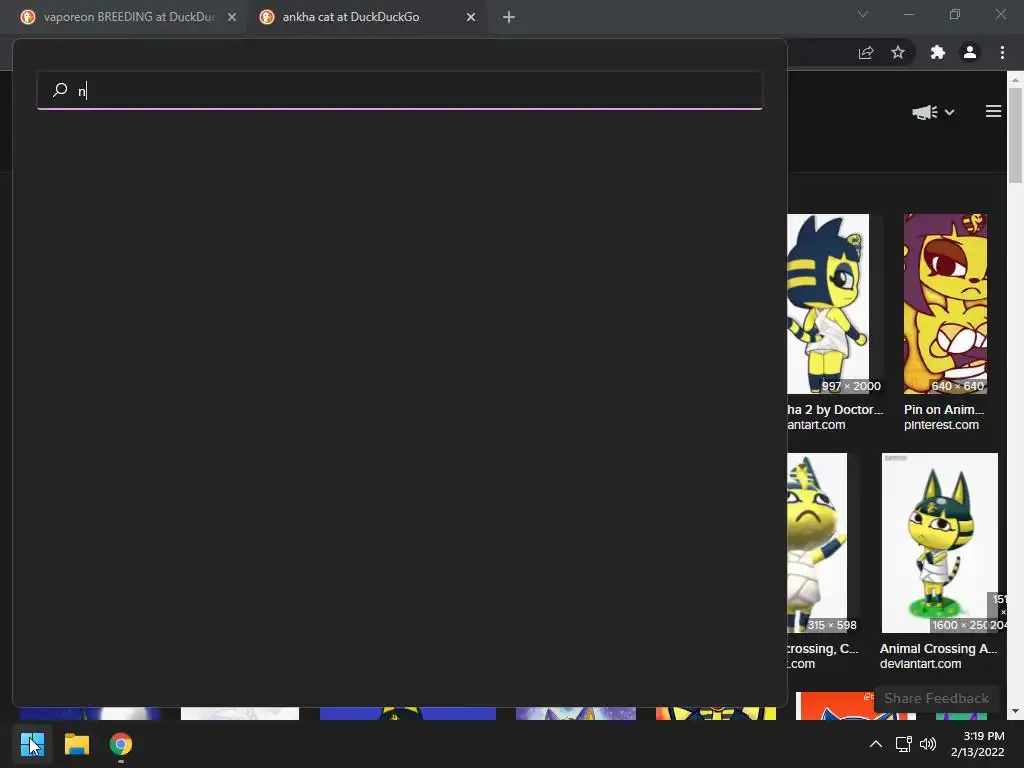Viewport: 1024px width, 768px height.
Task: Click the 'Pin on Anim...' image title
Action: click(944, 409)
